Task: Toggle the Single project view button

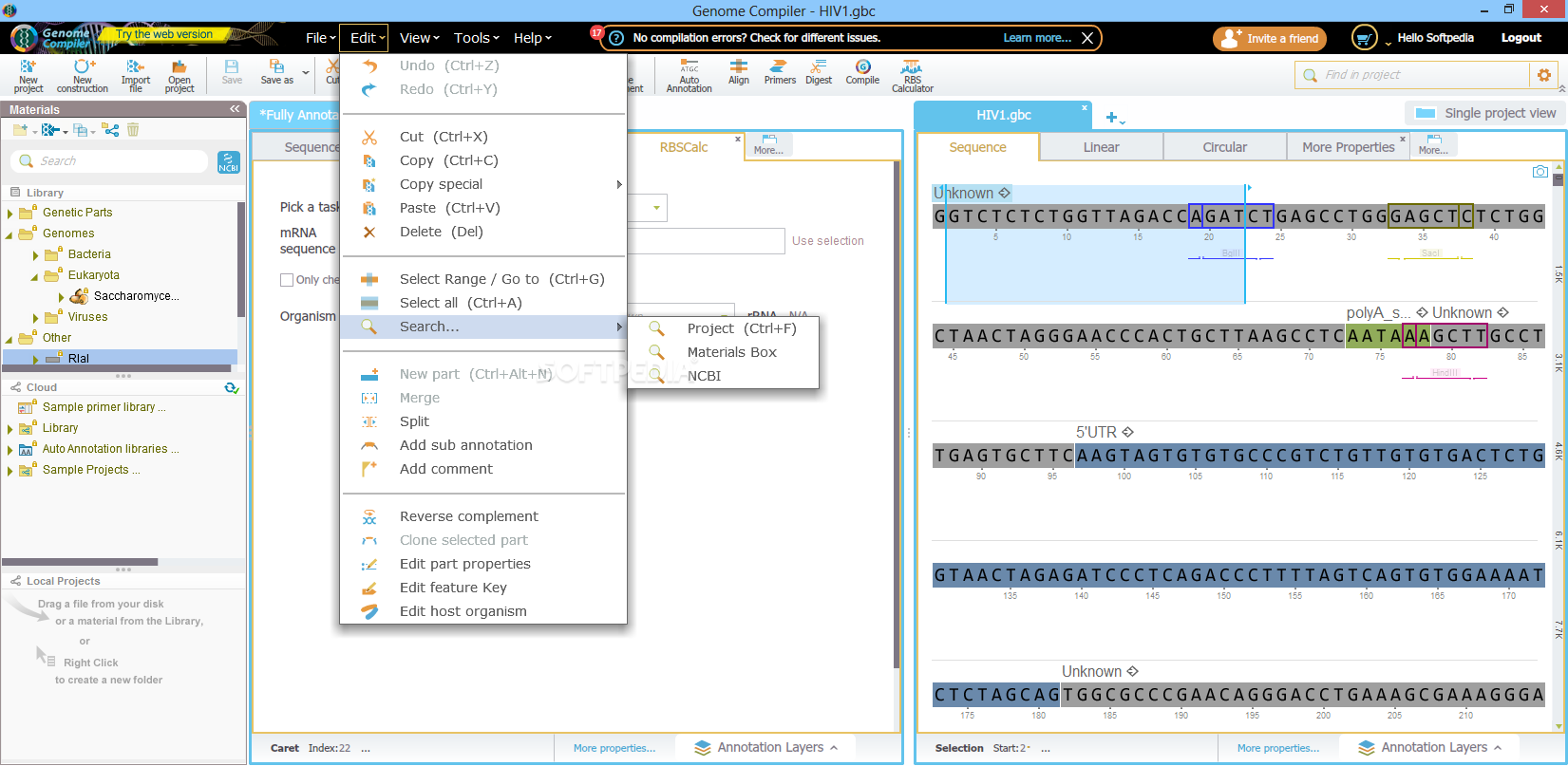Action: (1485, 113)
